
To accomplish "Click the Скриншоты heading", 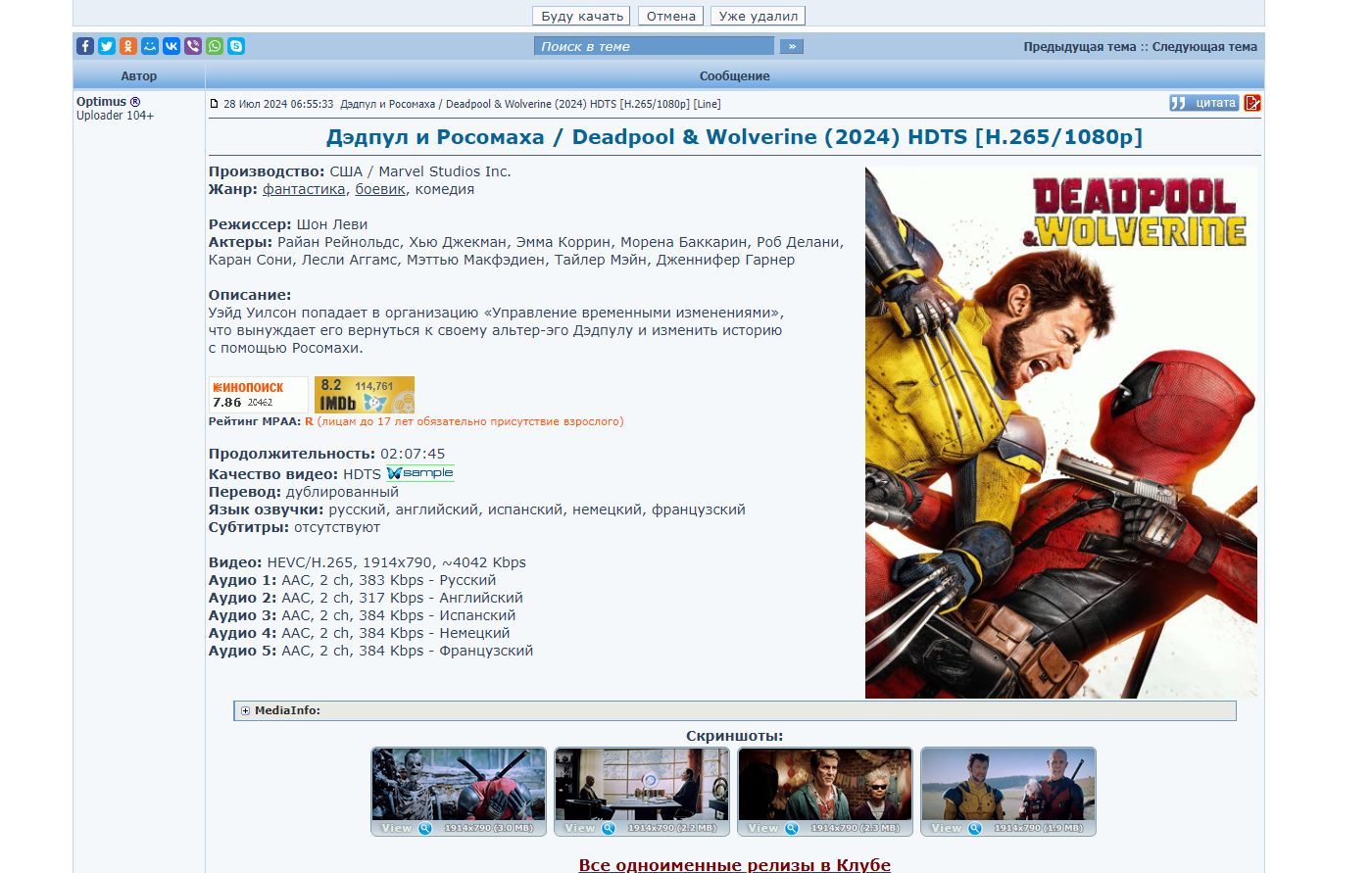I will point(735,736).
